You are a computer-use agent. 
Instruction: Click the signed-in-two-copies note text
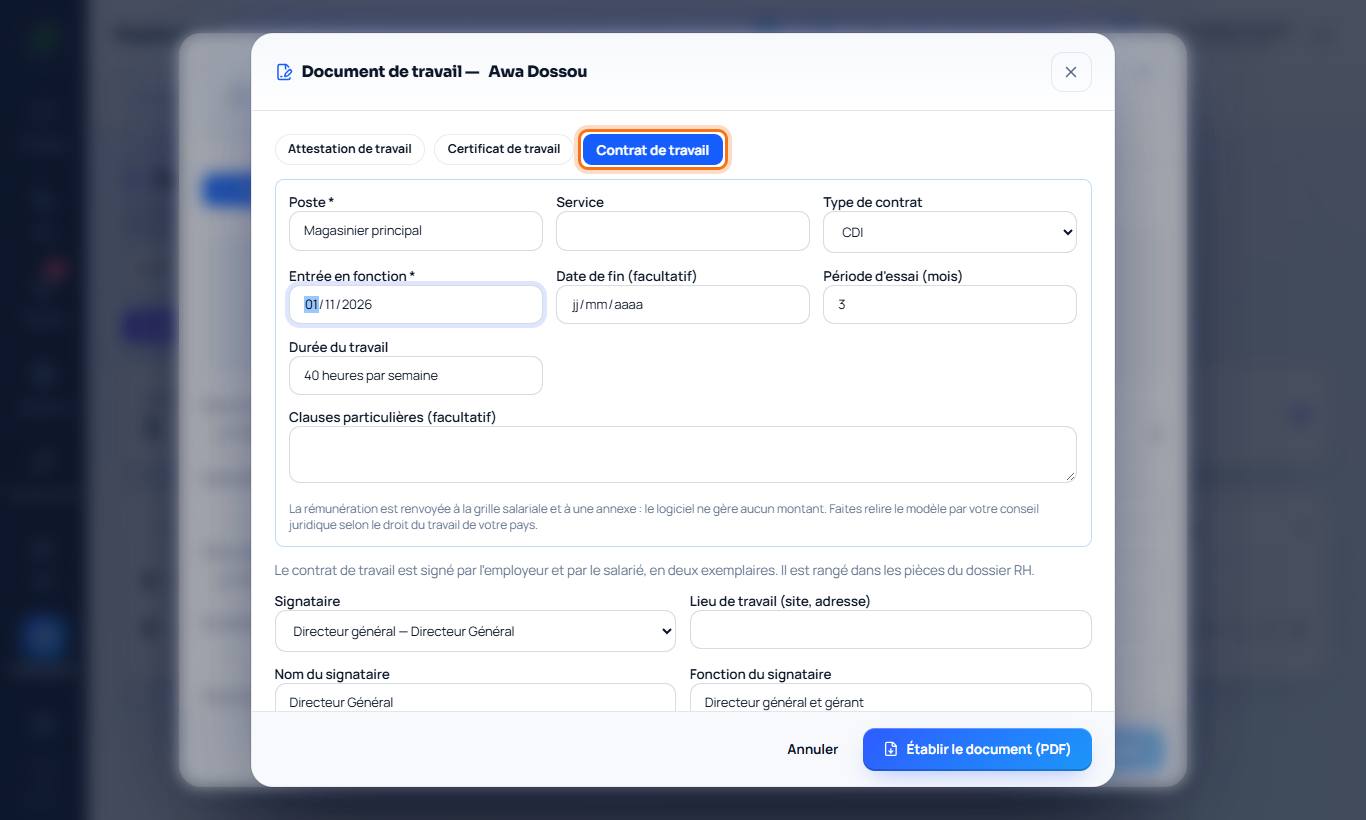654,571
